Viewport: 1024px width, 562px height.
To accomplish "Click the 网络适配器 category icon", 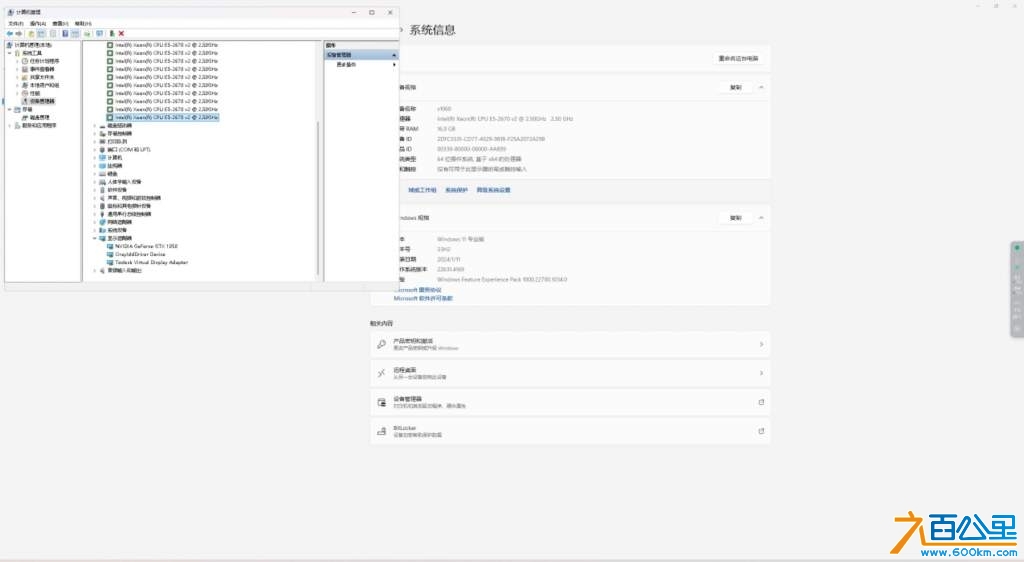I will (x=103, y=222).
